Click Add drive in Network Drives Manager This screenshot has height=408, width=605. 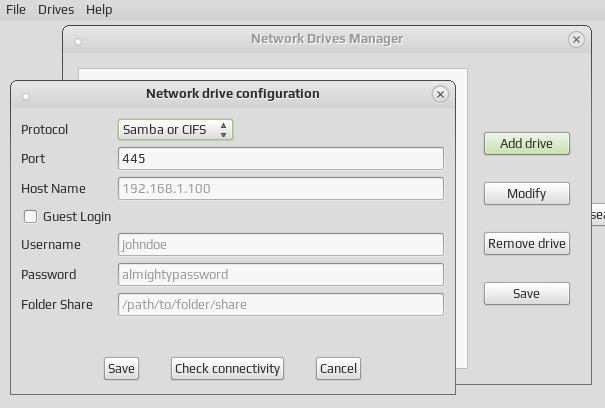[527, 144]
